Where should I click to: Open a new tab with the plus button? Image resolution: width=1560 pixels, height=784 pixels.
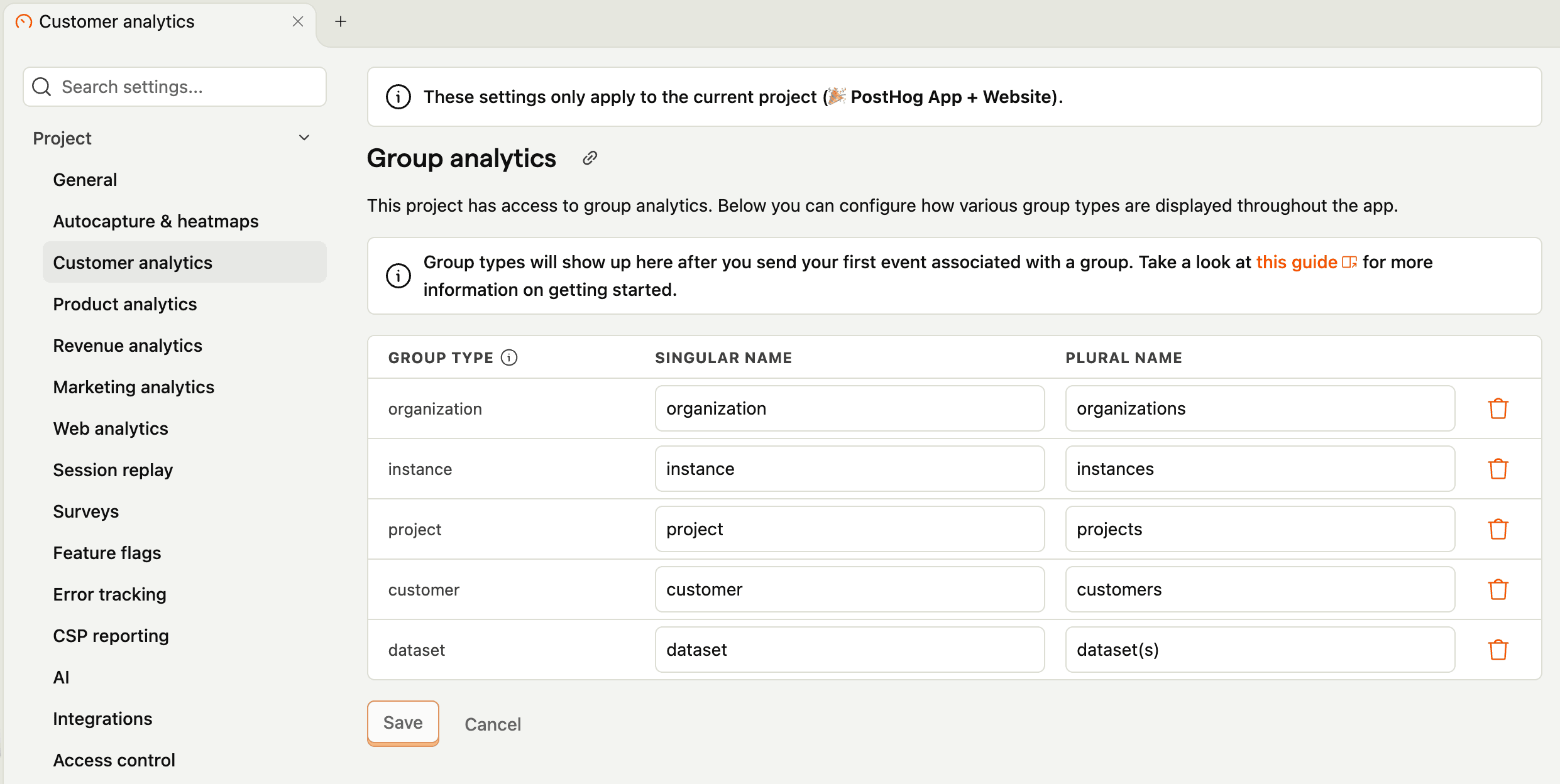point(340,21)
